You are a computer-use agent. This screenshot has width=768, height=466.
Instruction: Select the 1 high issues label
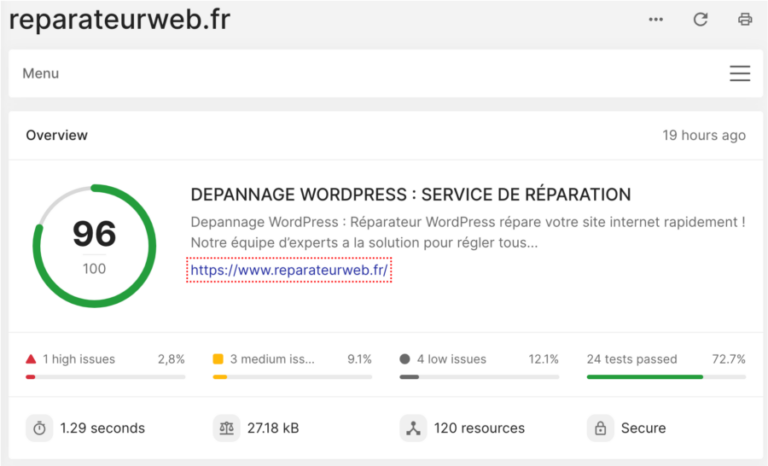pos(79,359)
